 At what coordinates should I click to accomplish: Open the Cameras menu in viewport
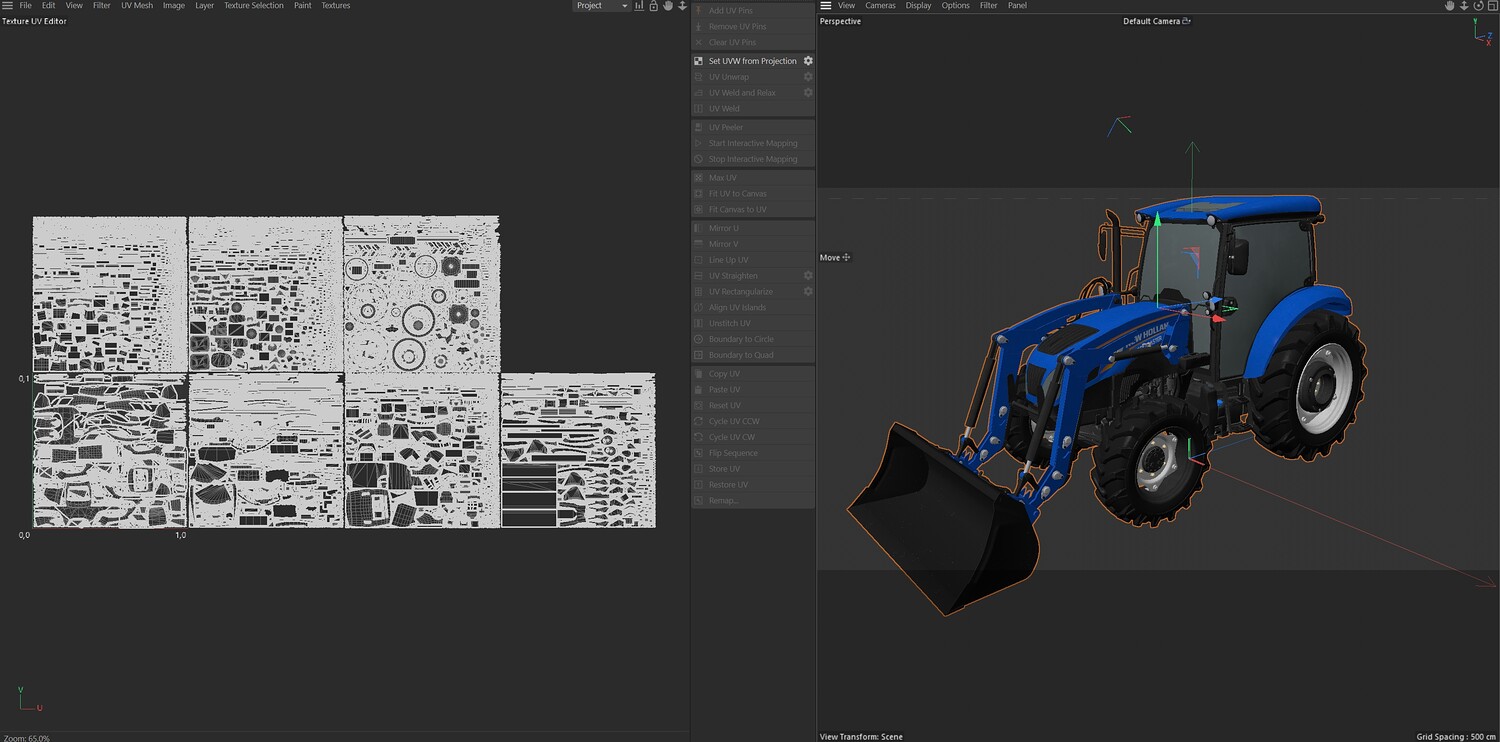pyautogui.click(x=880, y=6)
